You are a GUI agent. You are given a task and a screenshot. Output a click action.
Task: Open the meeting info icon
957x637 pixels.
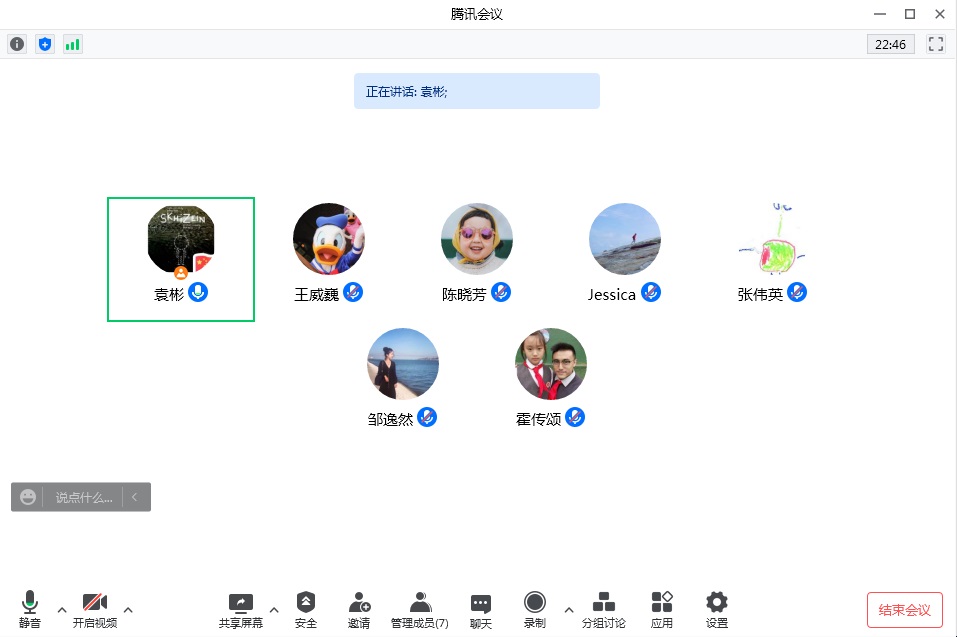[x=17, y=44]
